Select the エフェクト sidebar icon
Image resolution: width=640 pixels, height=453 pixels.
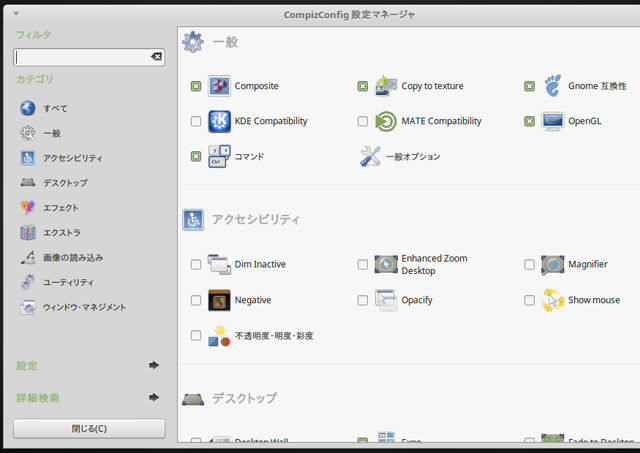coord(28,207)
